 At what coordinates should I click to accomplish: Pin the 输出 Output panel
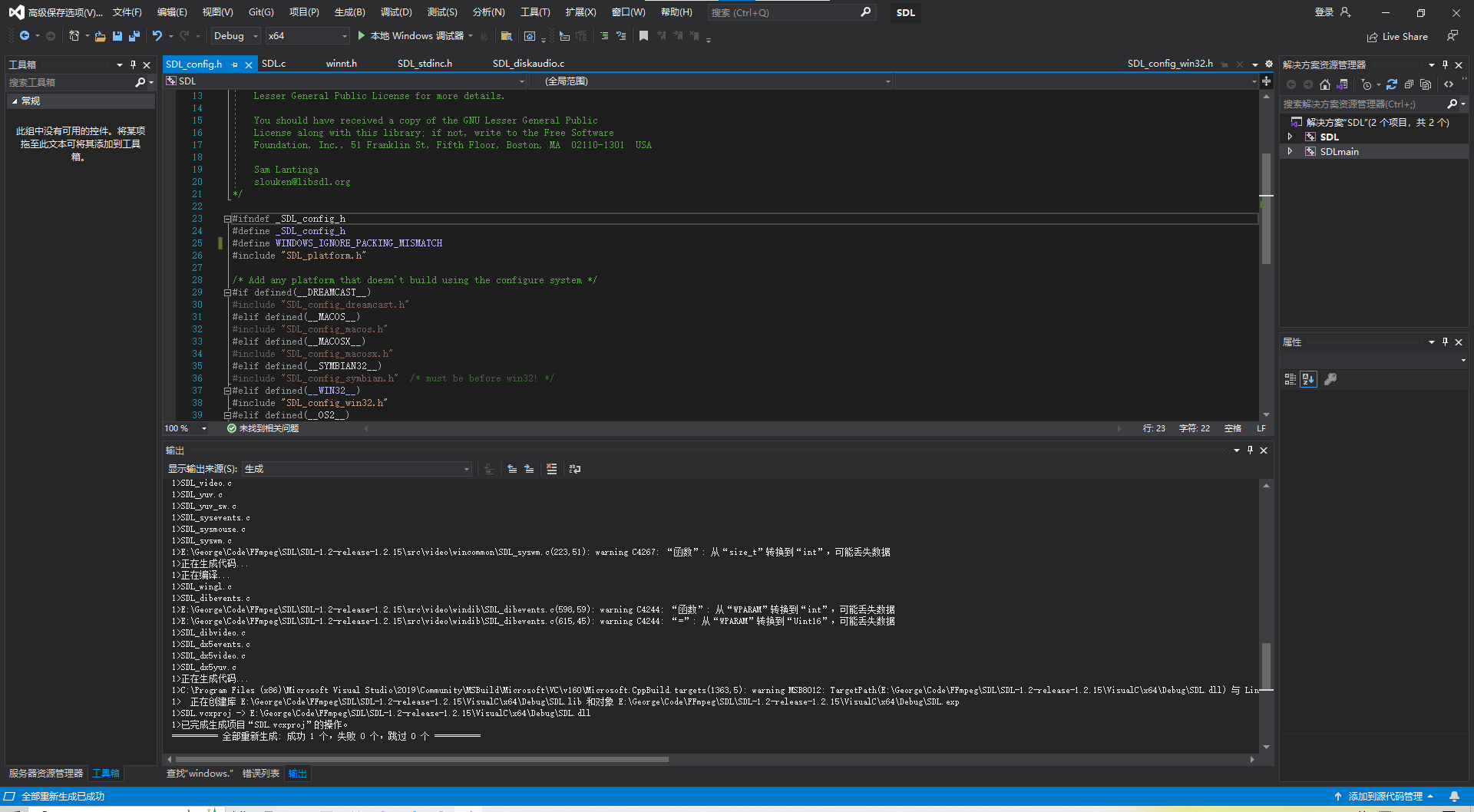1250,451
